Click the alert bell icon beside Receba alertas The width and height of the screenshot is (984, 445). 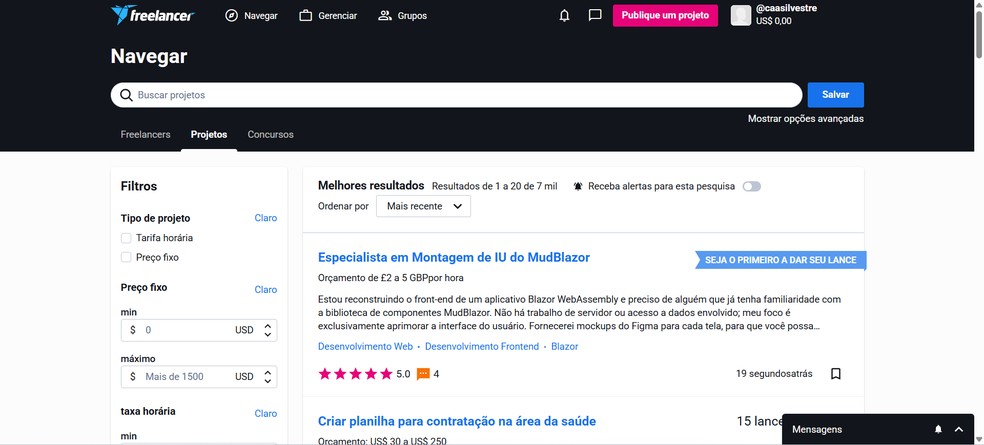tap(578, 186)
